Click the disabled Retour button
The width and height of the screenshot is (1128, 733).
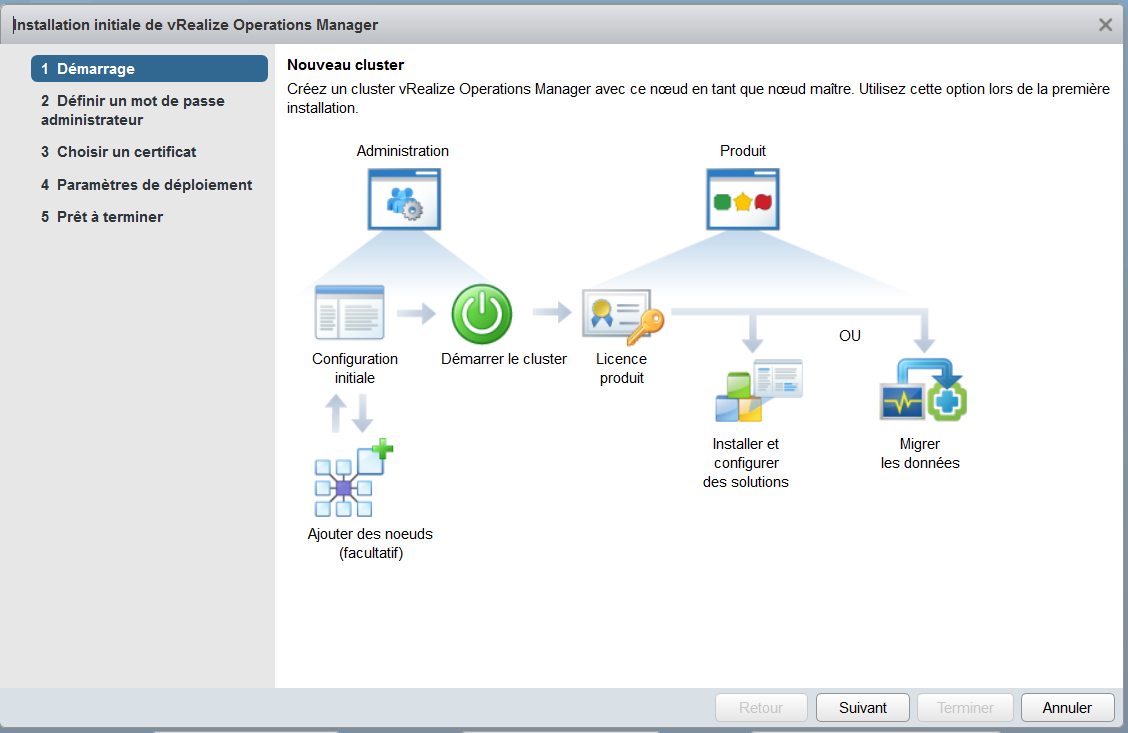pyautogui.click(x=761, y=708)
